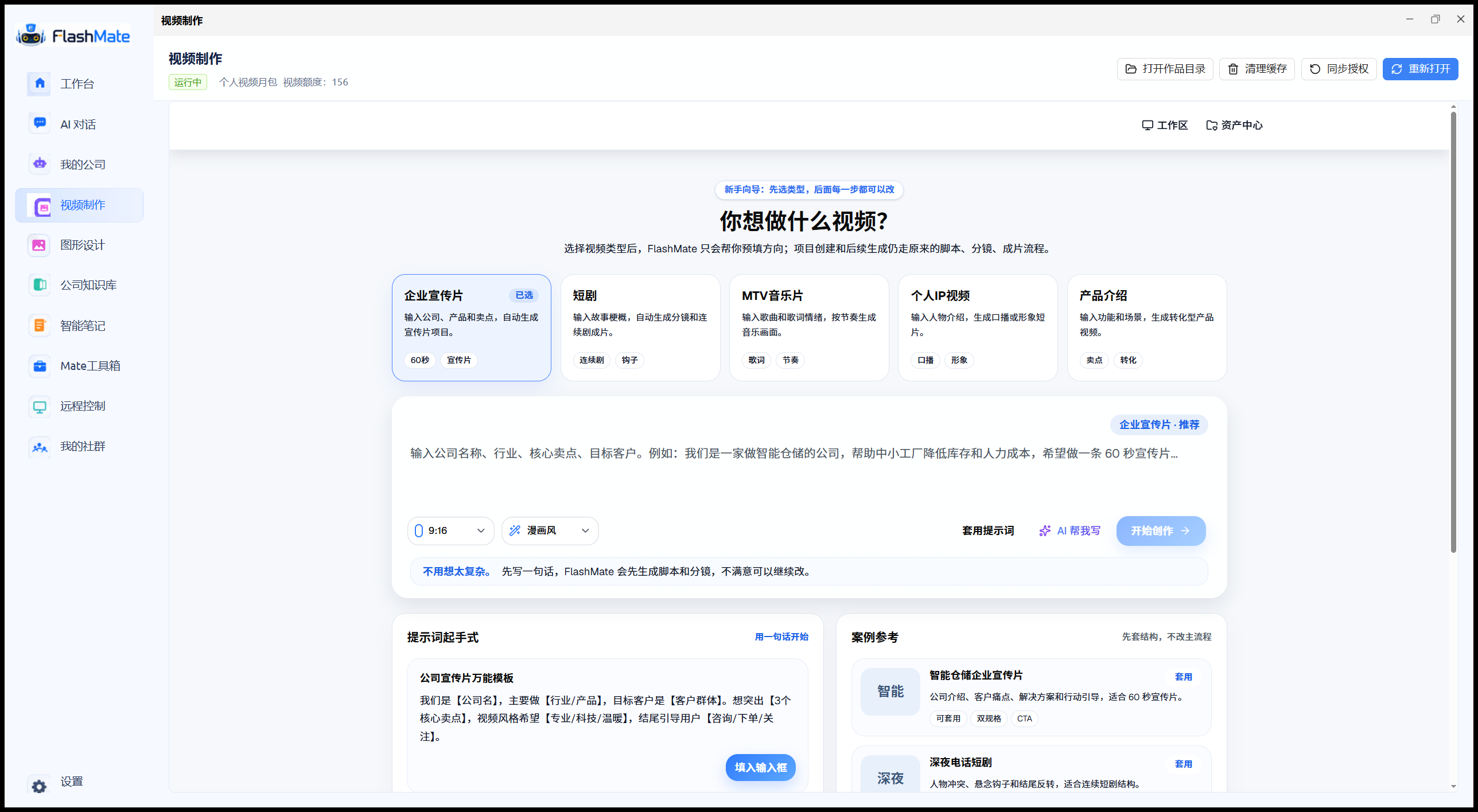This screenshot has width=1478, height=812.
Task: Expand the 漫画风 style dropdown
Action: tap(550, 530)
